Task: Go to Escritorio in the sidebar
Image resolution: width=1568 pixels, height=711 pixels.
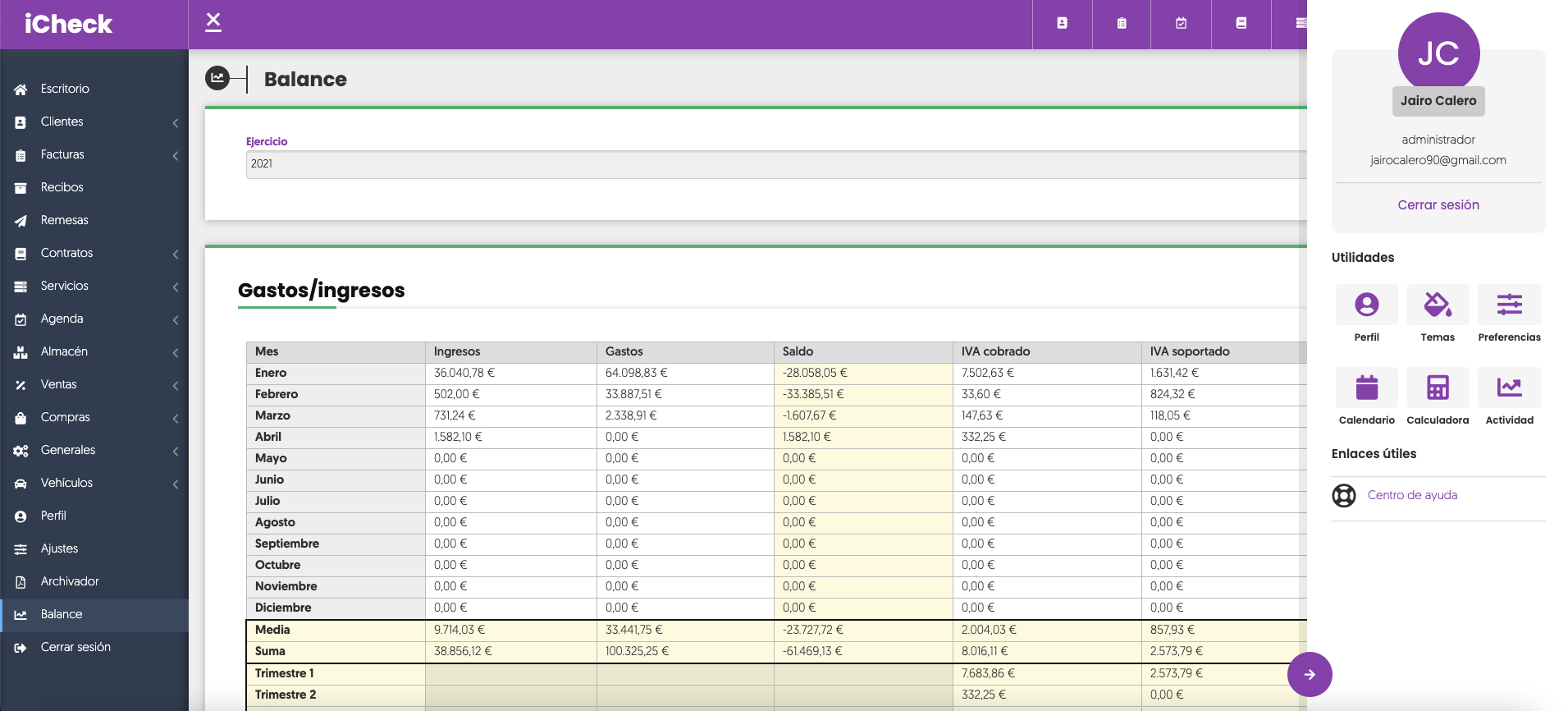Action: [65, 89]
